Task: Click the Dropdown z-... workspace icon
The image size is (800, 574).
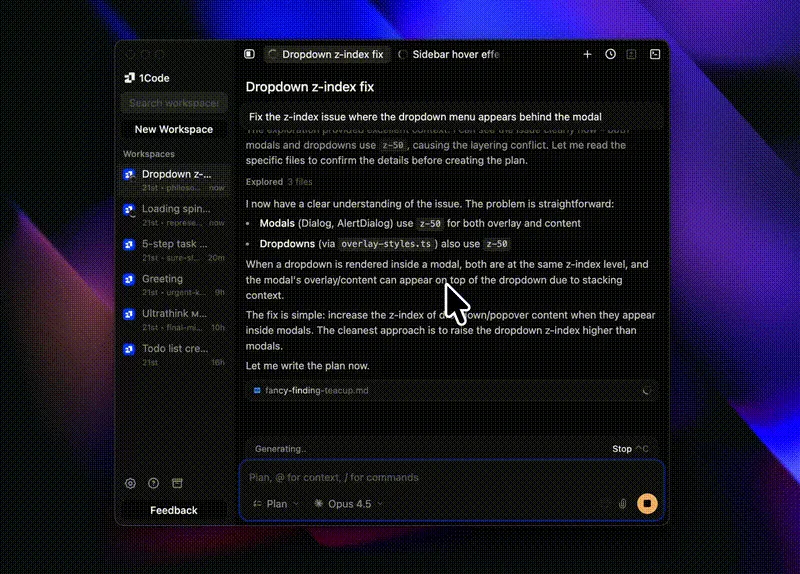Action: (129, 175)
